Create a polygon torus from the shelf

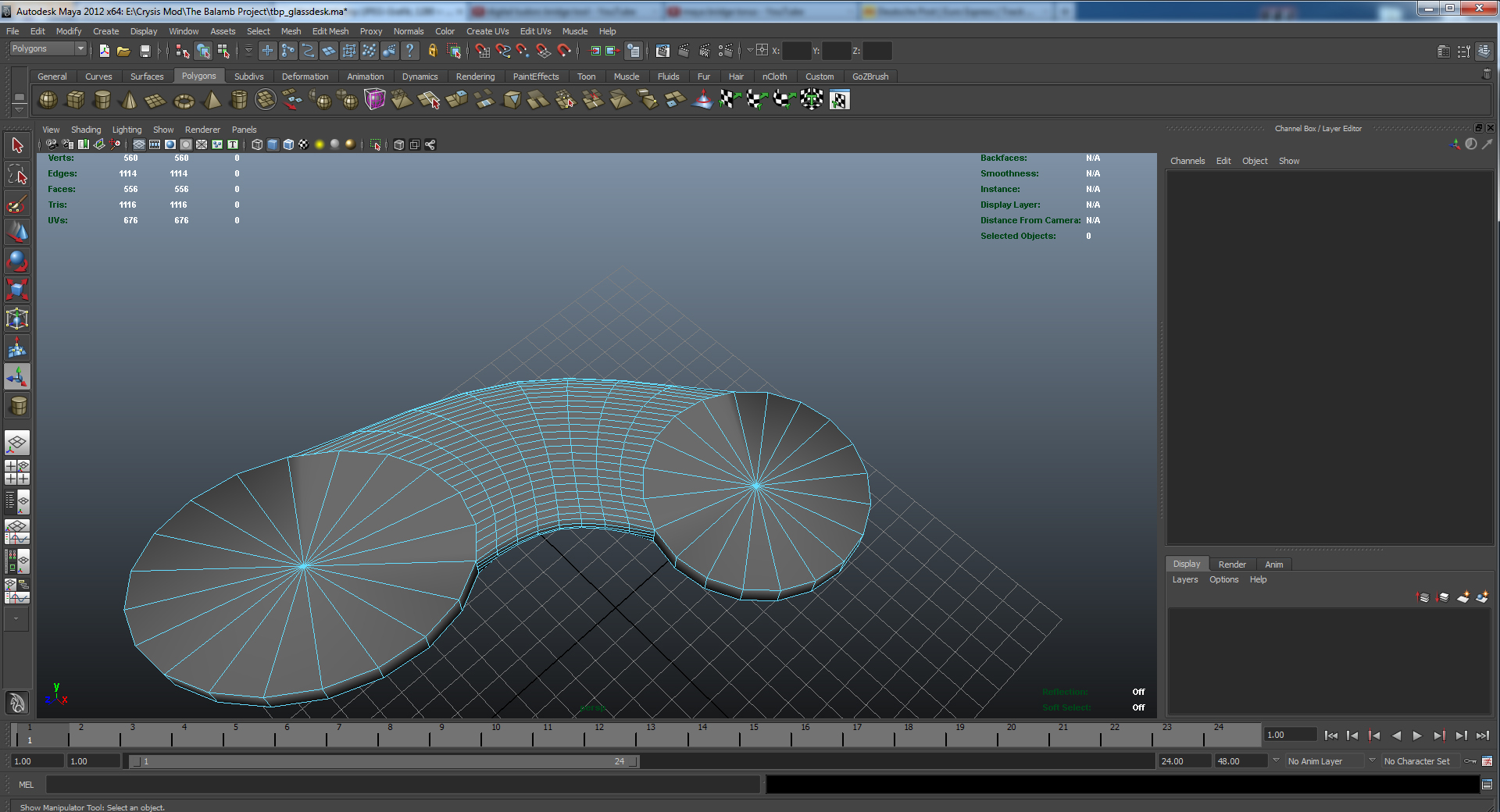[x=184, y=100]
